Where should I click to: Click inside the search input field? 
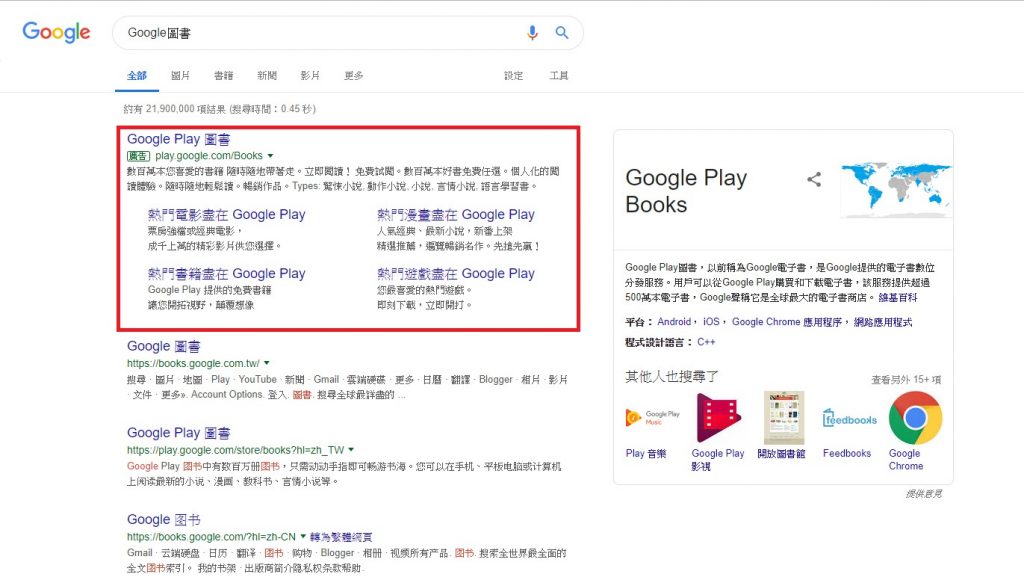click(x=300, y=32)
